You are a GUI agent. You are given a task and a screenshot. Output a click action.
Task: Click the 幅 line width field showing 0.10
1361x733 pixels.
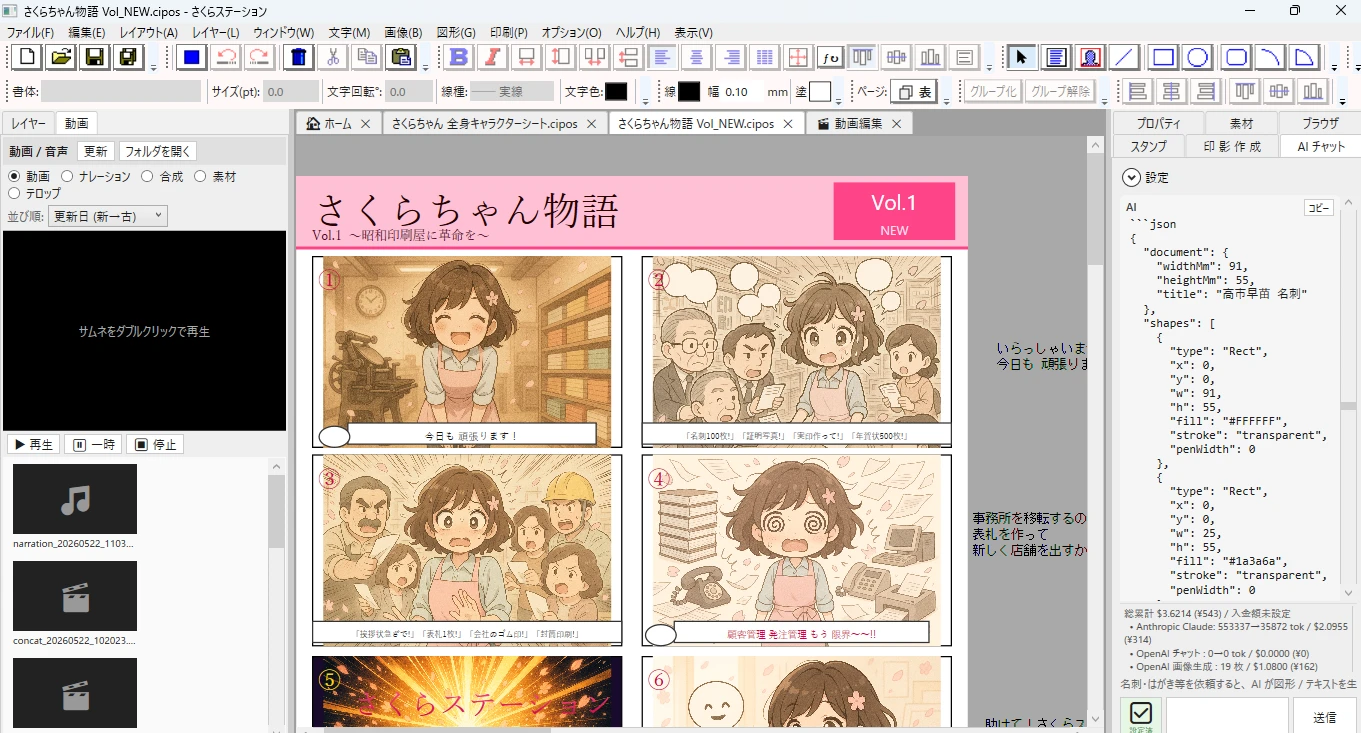[742, 92]
